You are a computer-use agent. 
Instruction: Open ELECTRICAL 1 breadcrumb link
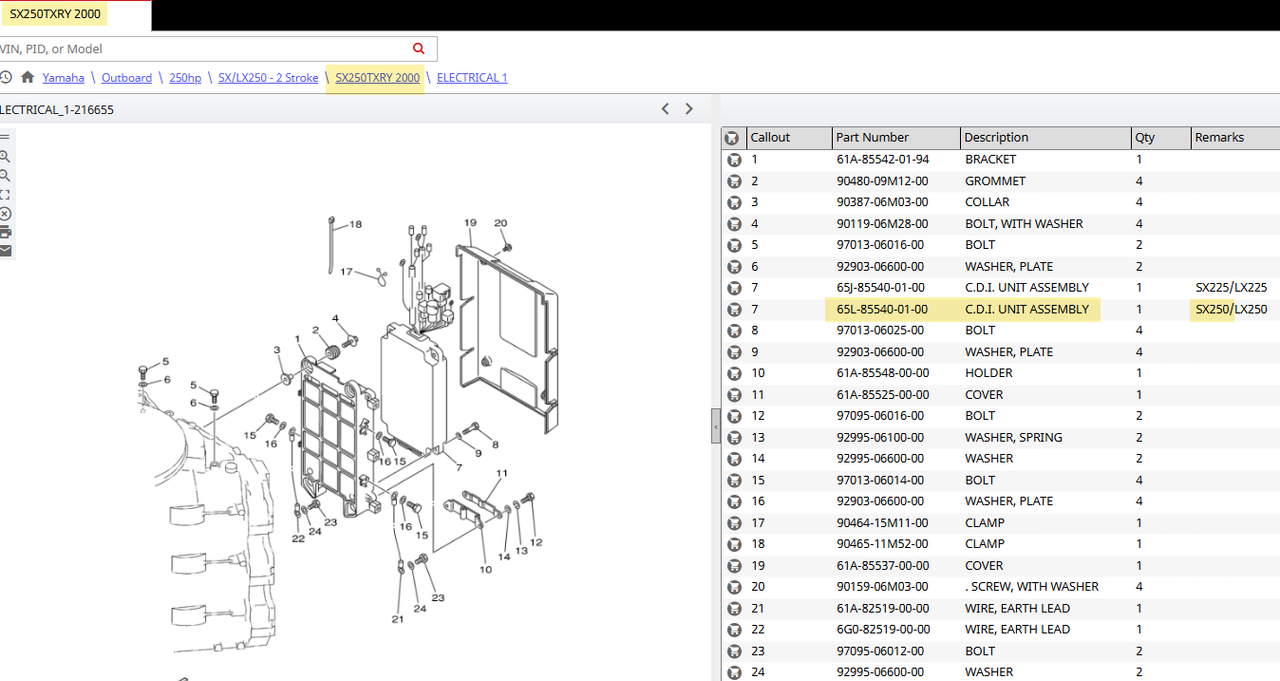click(472, 77)
